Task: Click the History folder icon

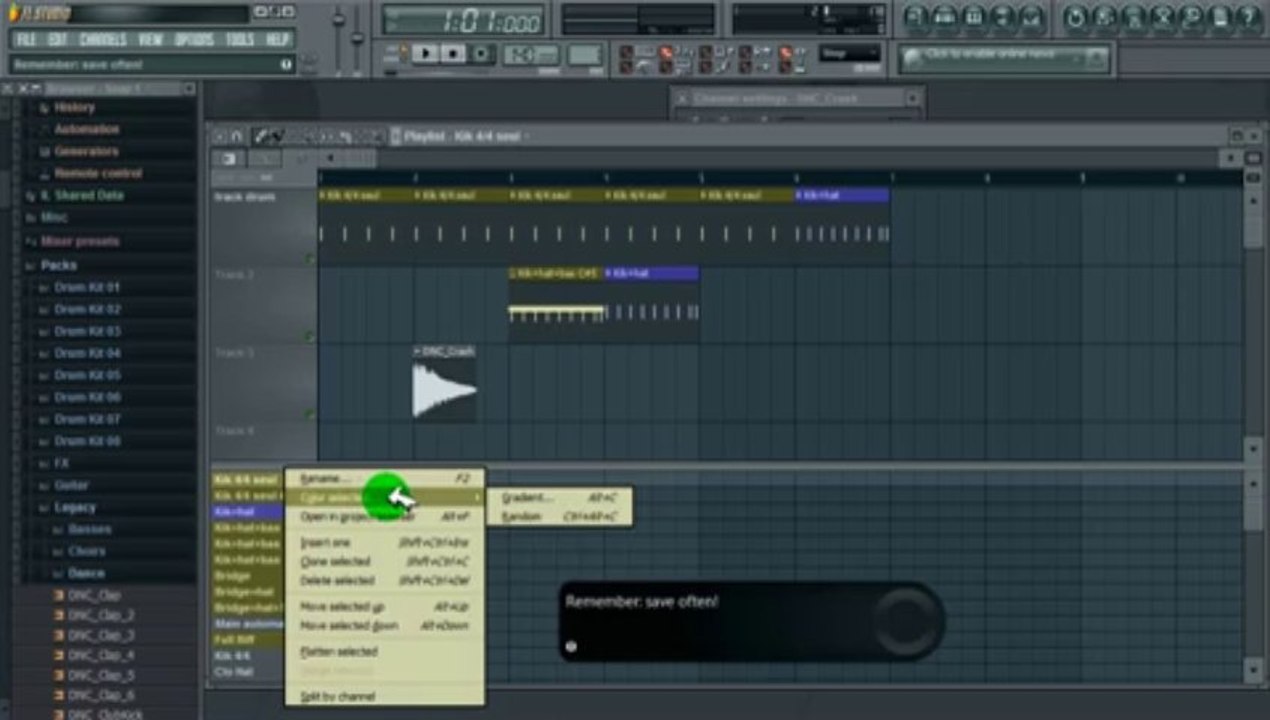Action: pyautogui.click(x=44, y=108)
